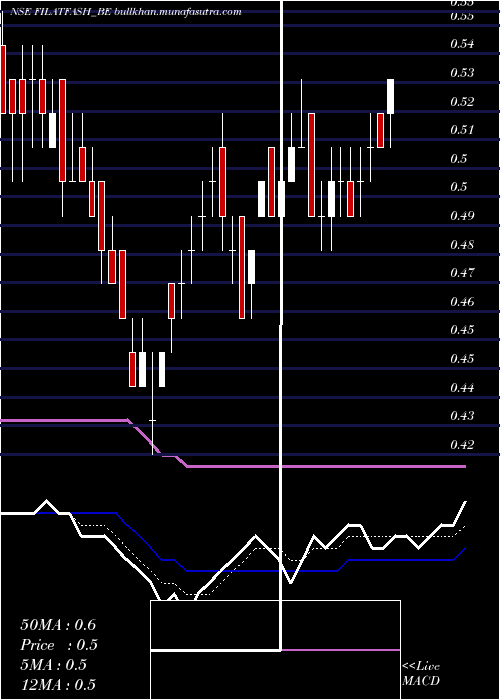Viewport: 500px width, 700px height.
Task: Click the 5MA : 0.5 readout
Action: tap(54, 665)
